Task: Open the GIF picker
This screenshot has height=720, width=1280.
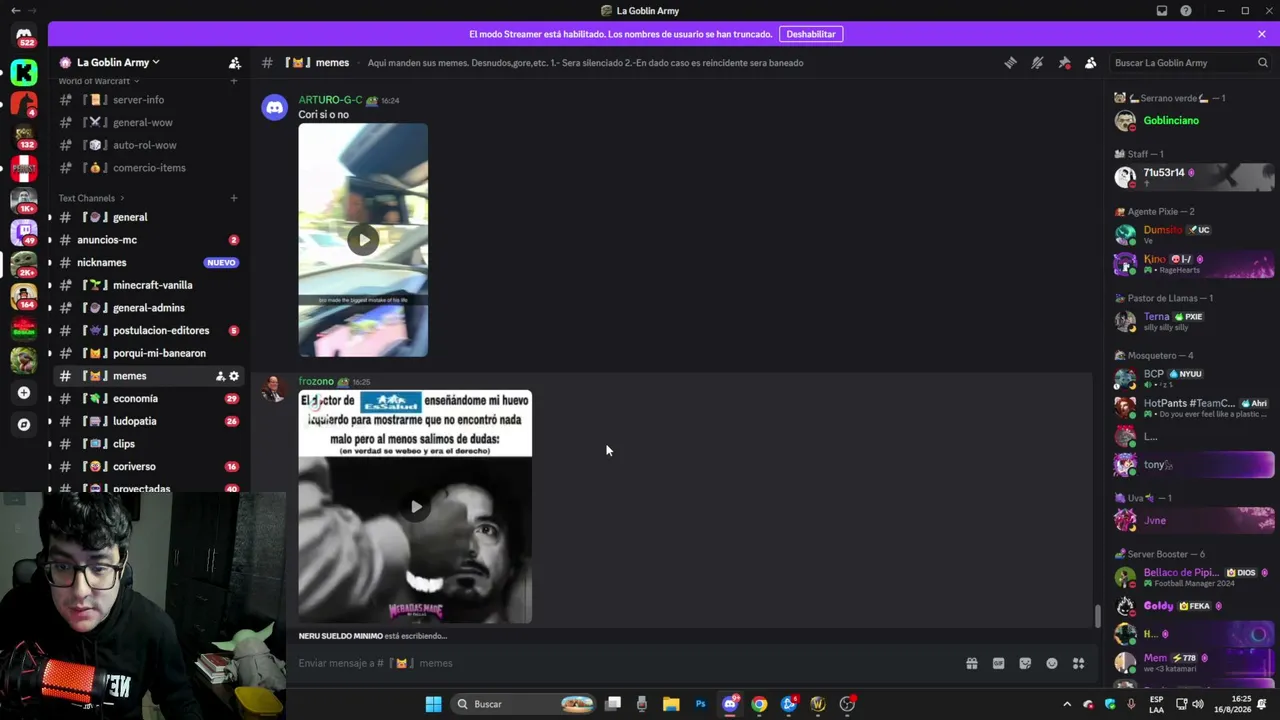Action: 998,663
